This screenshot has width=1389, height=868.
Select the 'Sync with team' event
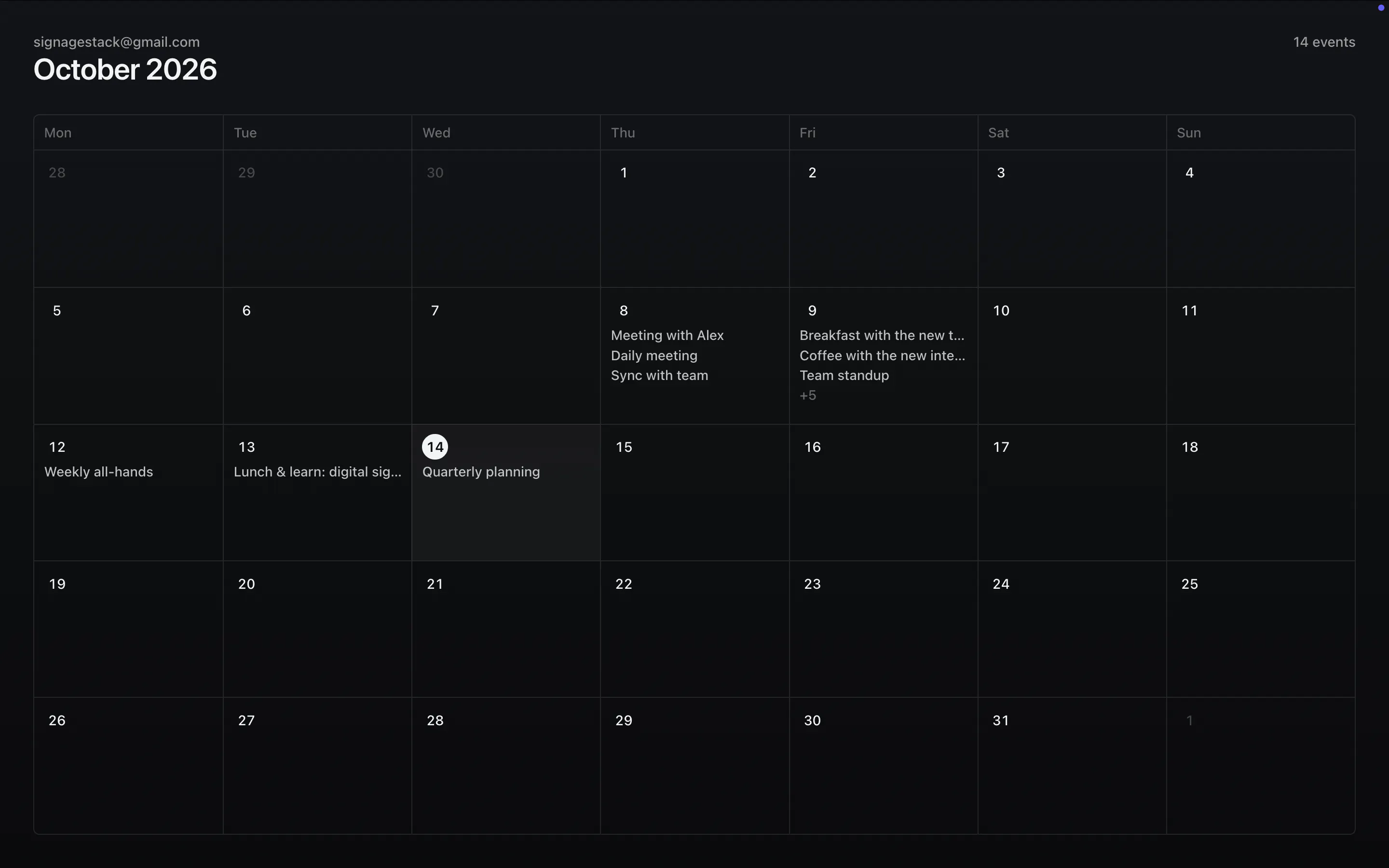659,376
